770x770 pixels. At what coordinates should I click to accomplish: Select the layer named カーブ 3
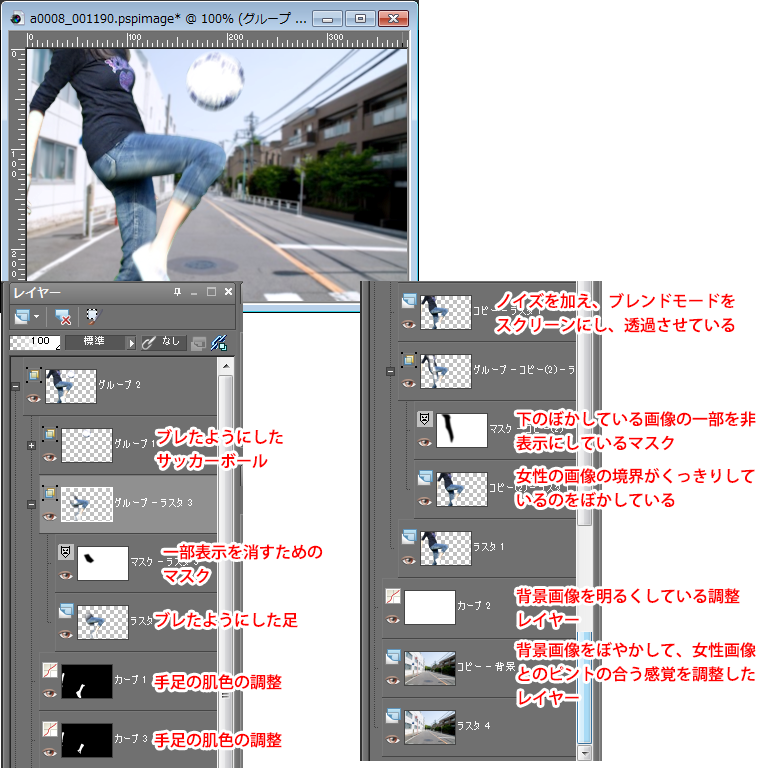pyautogui.click(x=131, y=739)
